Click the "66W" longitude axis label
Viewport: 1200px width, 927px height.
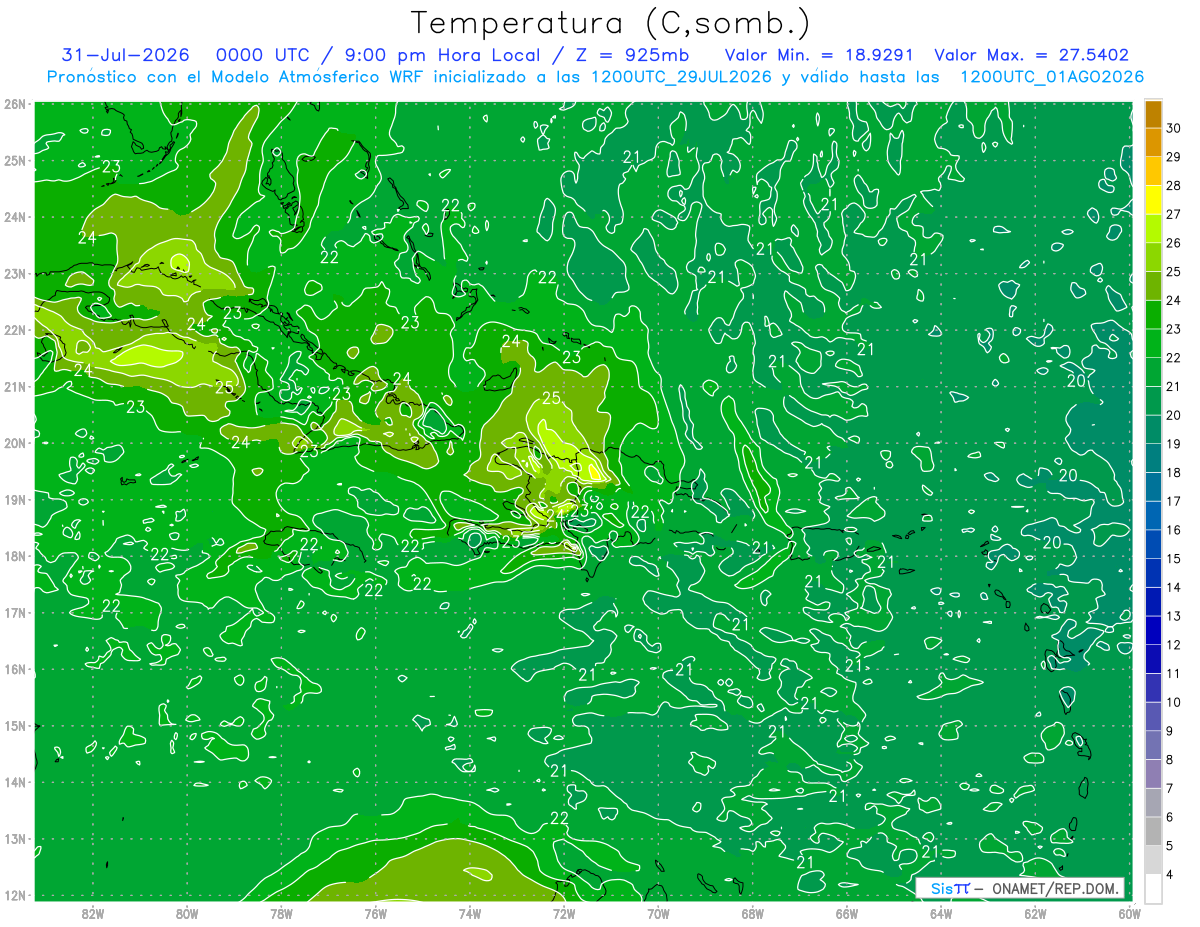click(x=847, y=913)
